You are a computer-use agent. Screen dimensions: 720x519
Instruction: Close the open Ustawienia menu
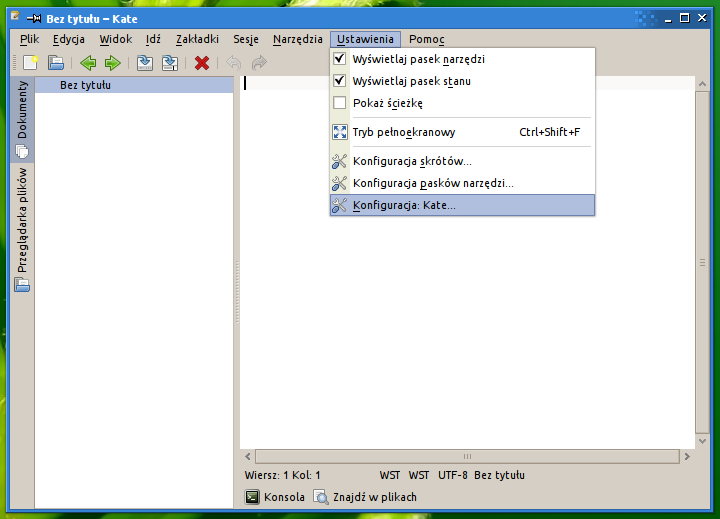click(366, 39)
